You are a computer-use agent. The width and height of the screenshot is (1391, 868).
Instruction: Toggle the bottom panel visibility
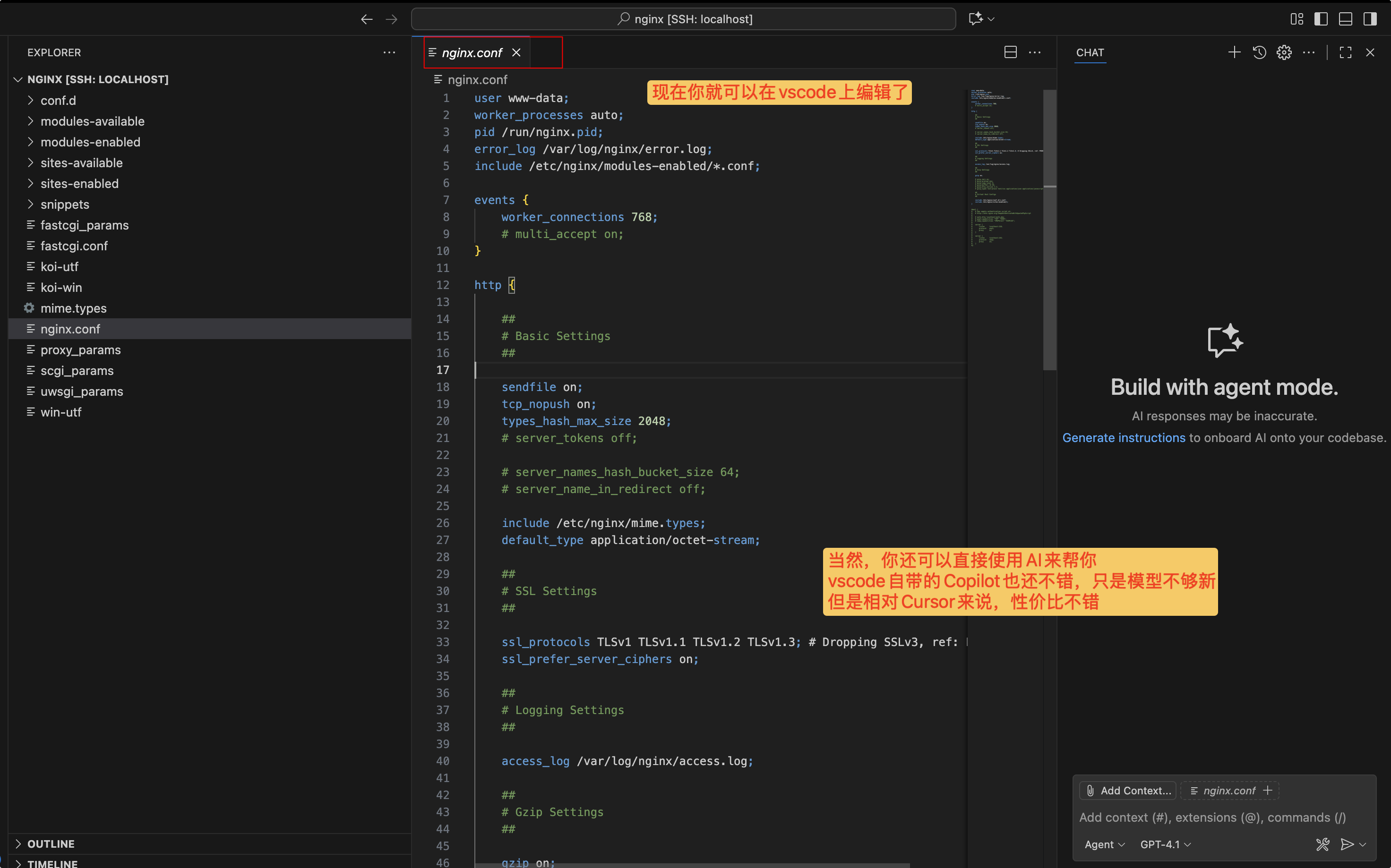pyautogui.click(x=1346, y=18)
